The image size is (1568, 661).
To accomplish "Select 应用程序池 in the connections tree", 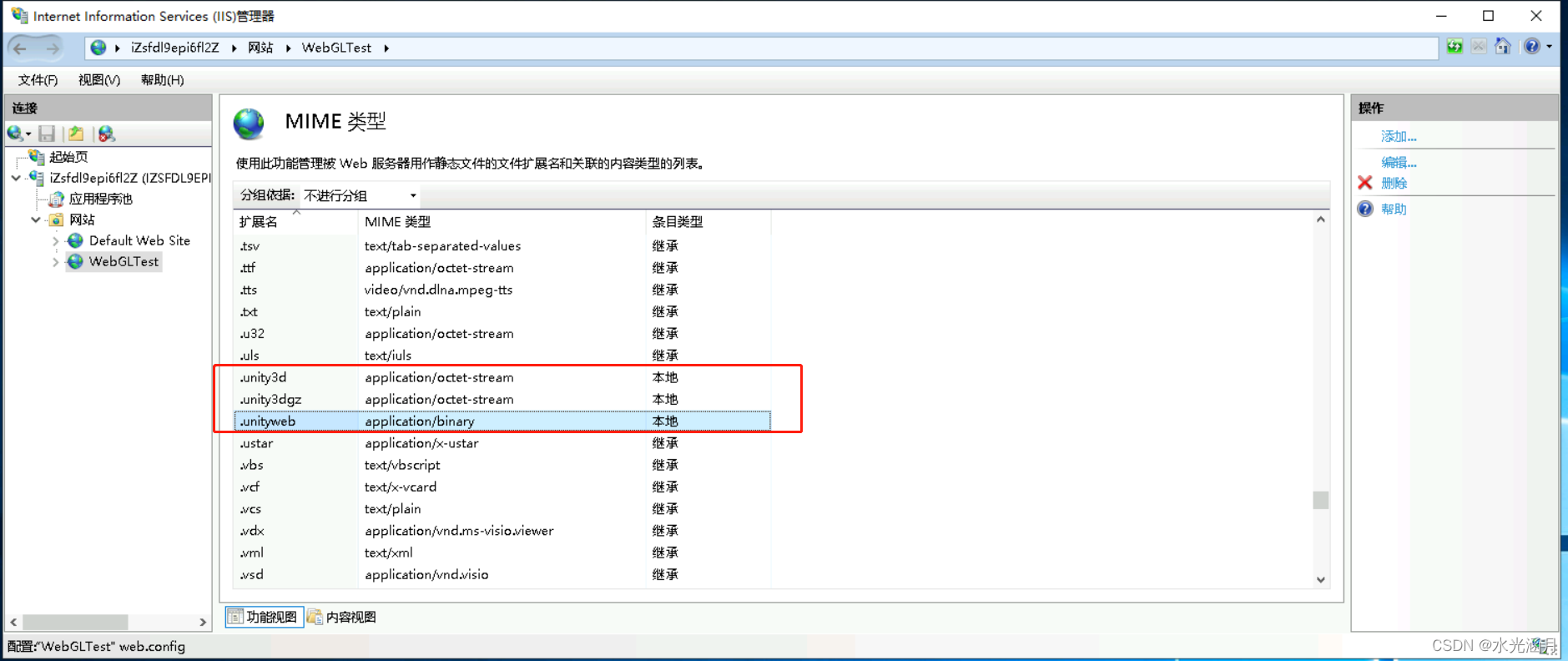I will click(100, 199).
